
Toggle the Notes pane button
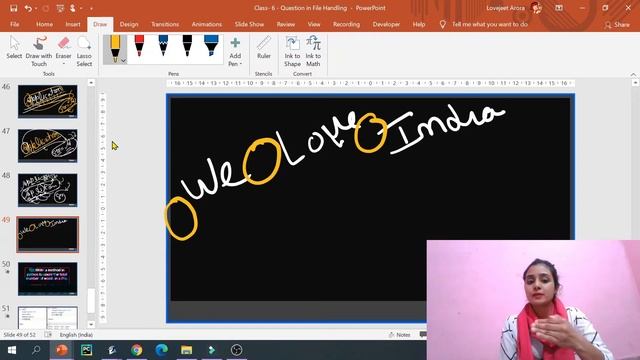click(400, 335)
